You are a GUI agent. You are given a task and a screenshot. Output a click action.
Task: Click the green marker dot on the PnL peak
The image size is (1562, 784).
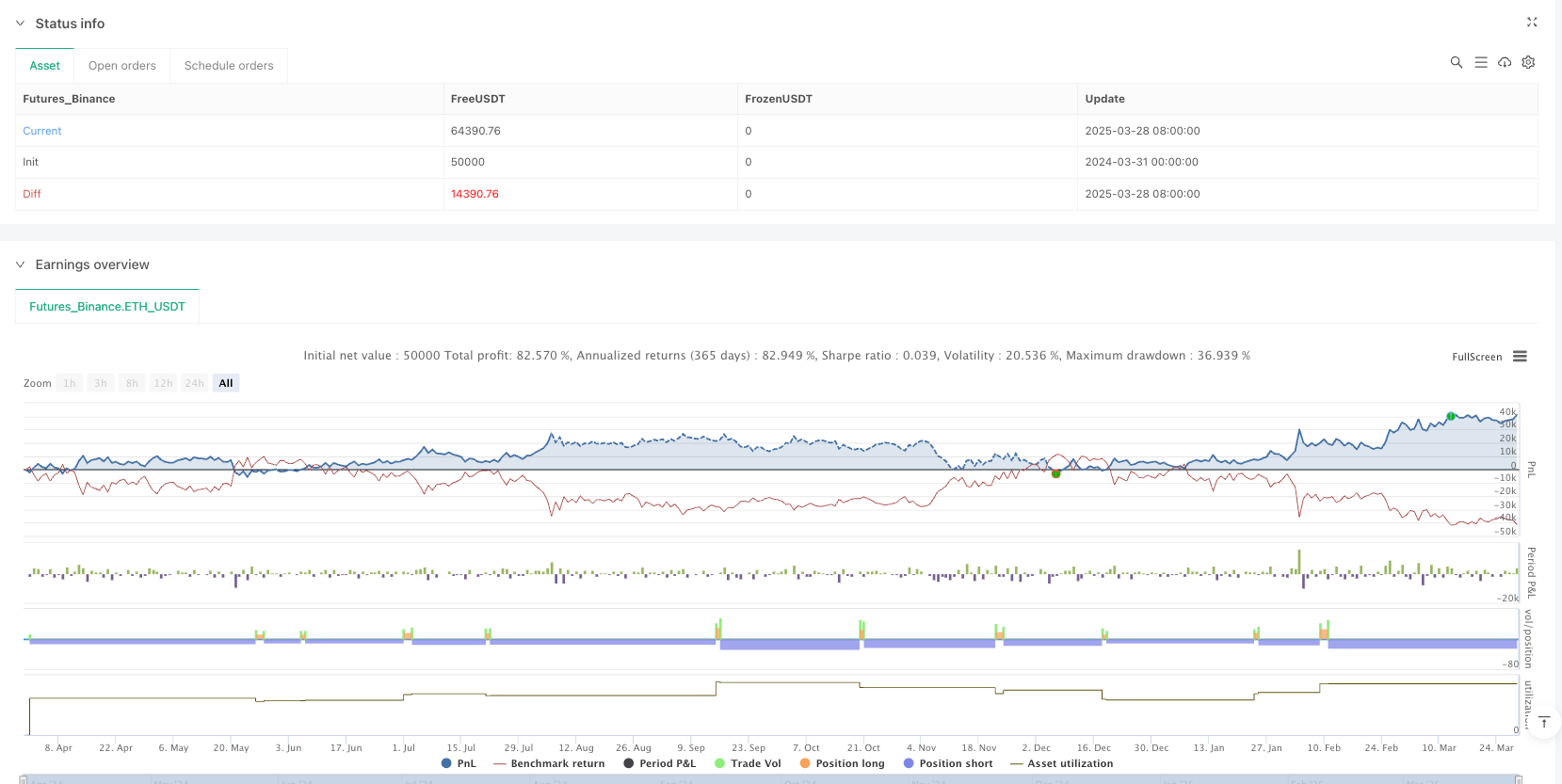tap(1451, 416)
